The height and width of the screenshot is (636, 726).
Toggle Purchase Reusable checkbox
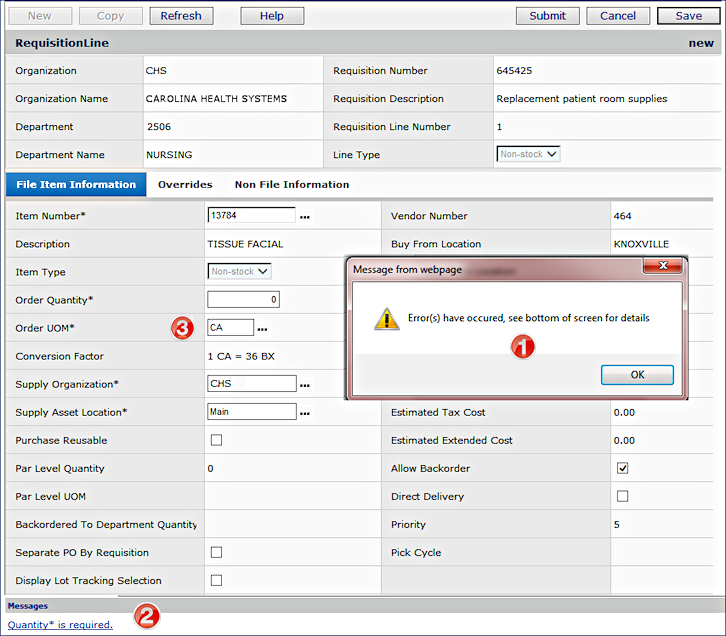click(x=216, y=440)
